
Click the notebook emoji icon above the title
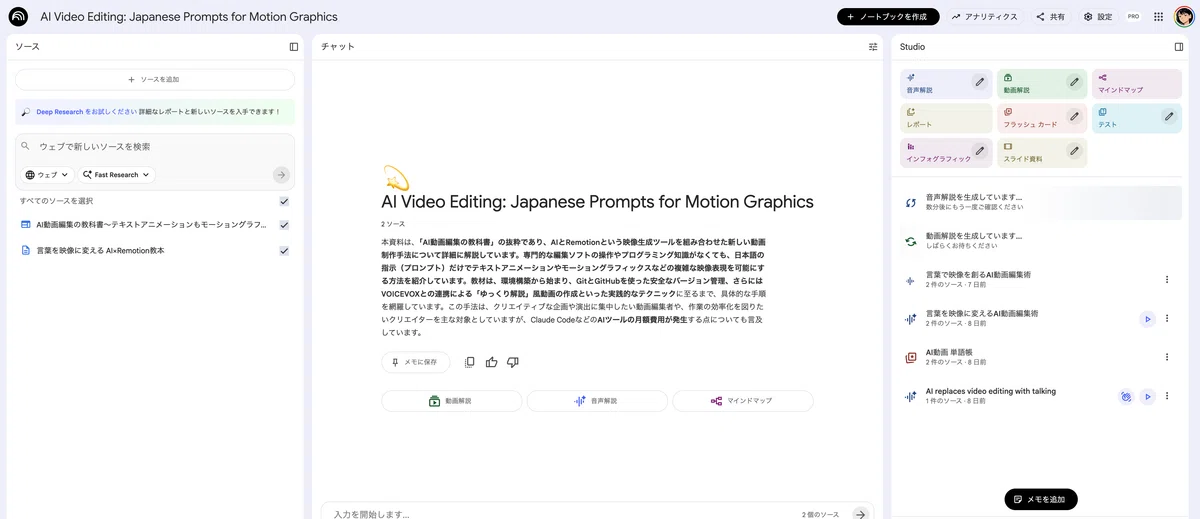pos(396,178)
